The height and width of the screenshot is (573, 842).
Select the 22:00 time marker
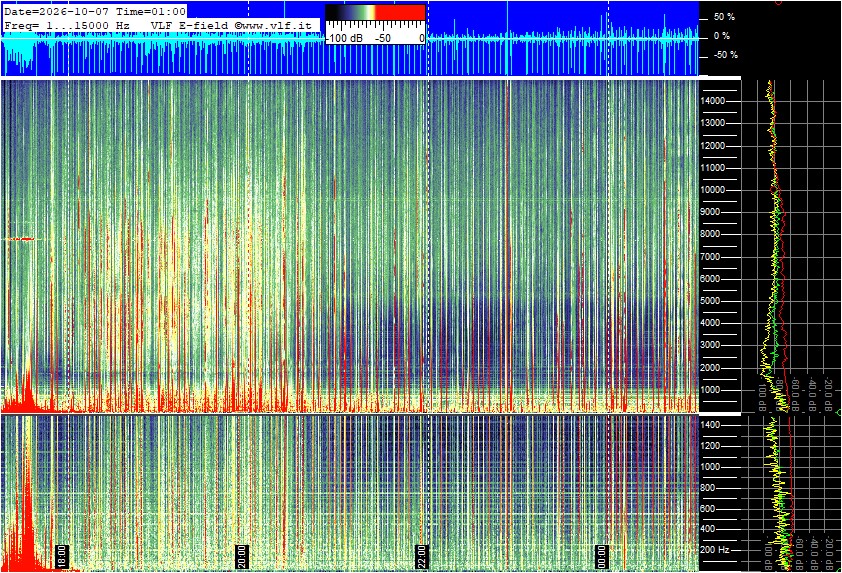click(422, 556)
